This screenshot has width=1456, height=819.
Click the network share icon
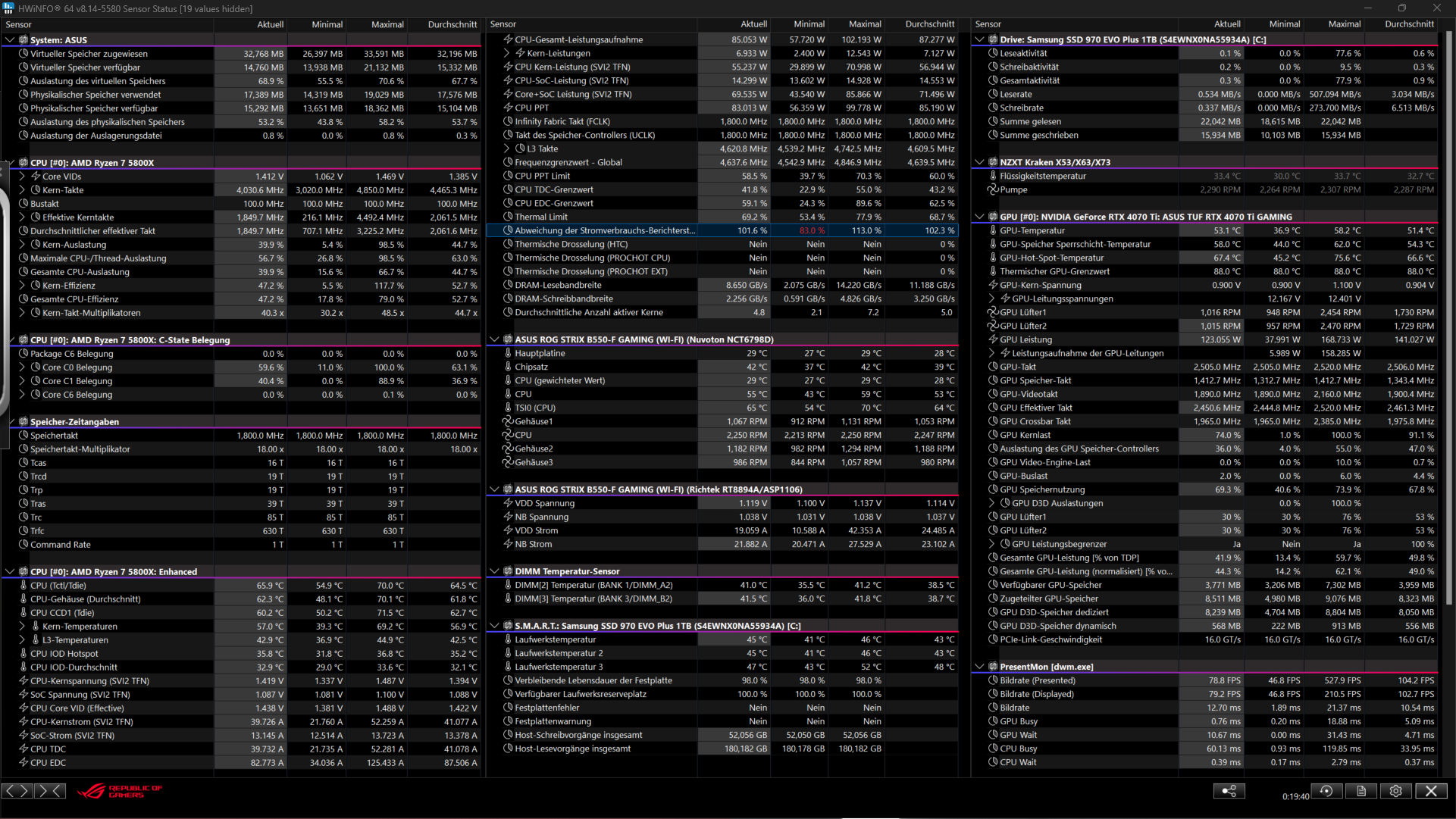[x=1229, y=791]
